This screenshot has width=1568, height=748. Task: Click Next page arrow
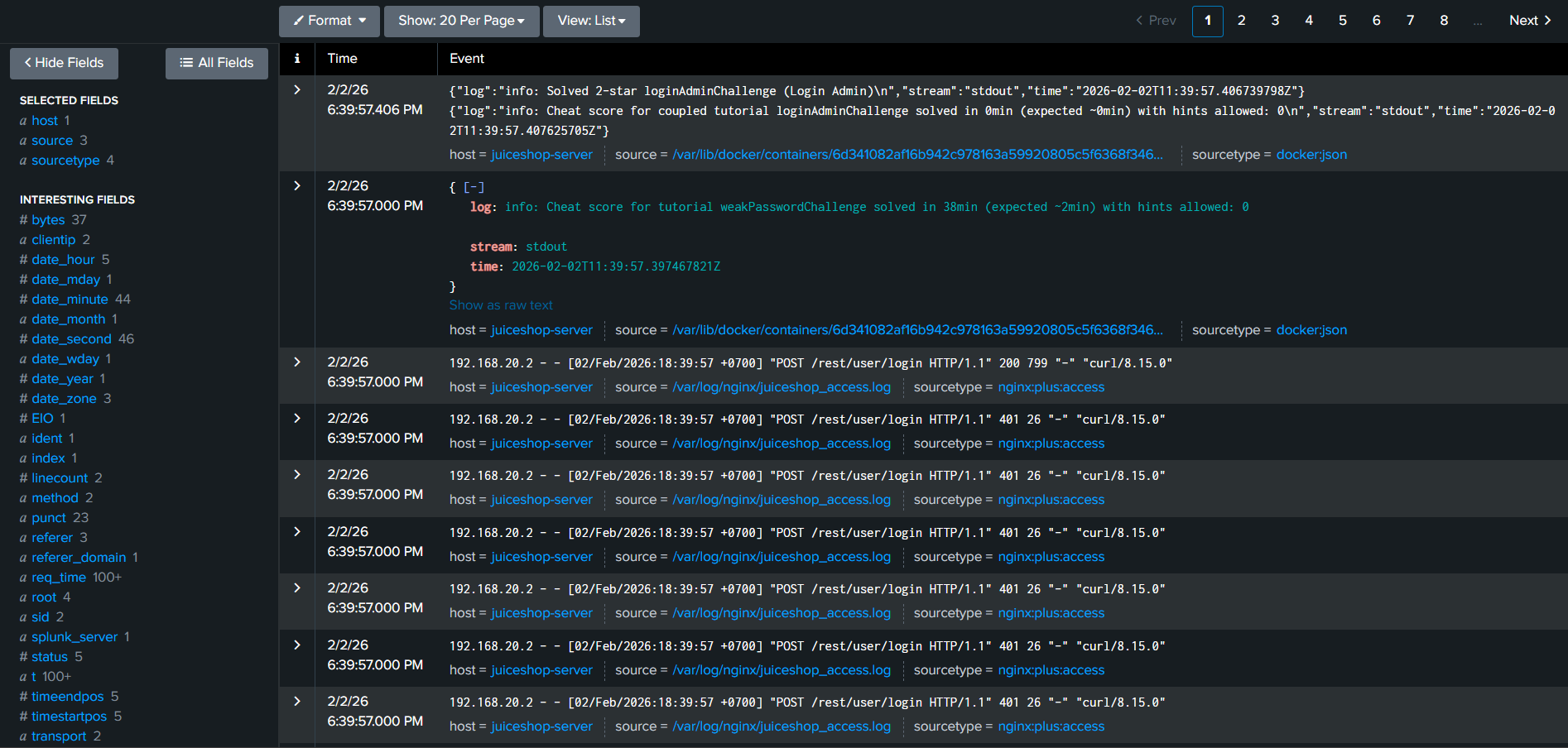tap(1530, 21)
